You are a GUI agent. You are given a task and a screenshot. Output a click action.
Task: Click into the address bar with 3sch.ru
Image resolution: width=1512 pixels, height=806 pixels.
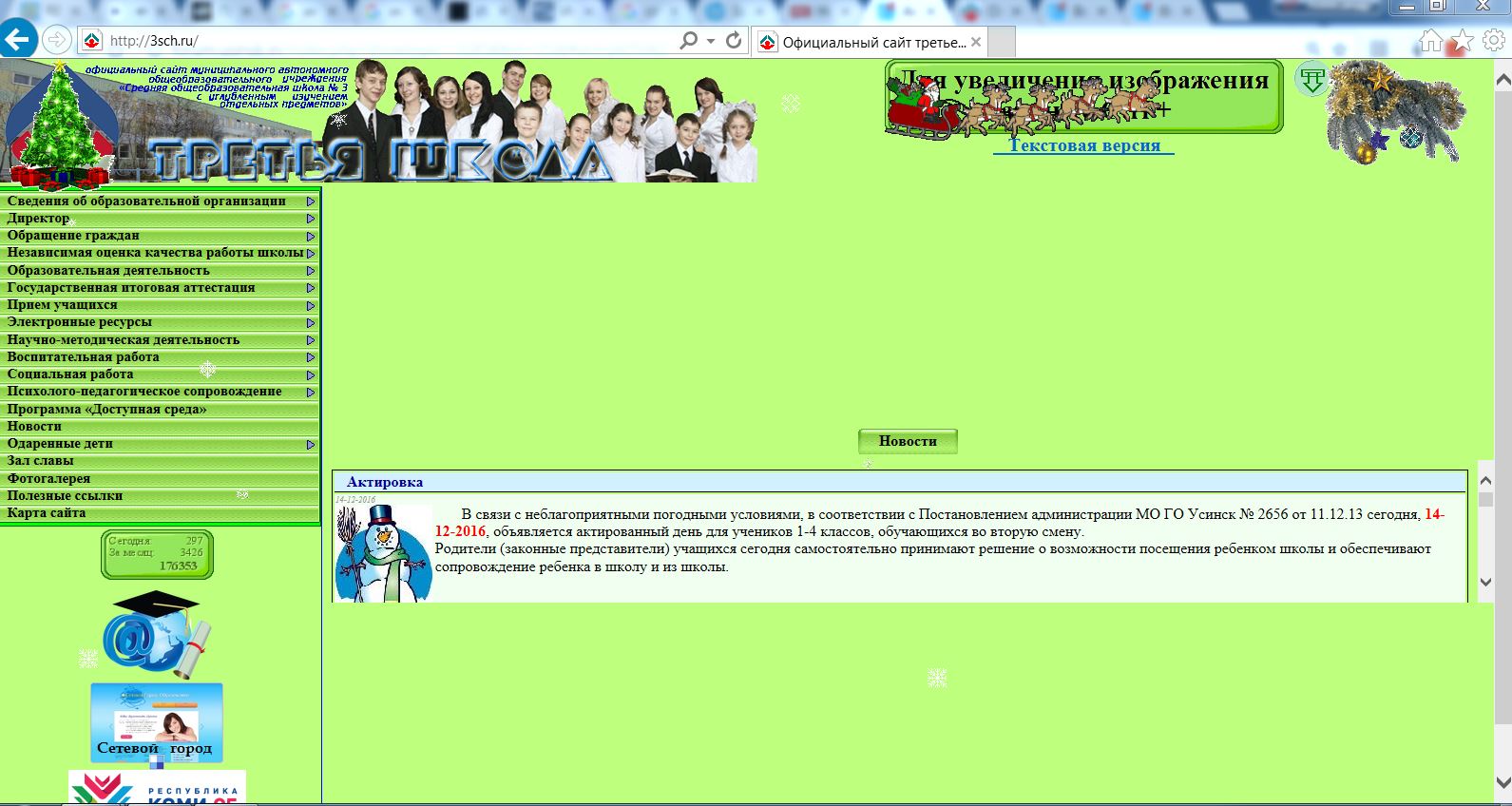(x=380, y=40)
